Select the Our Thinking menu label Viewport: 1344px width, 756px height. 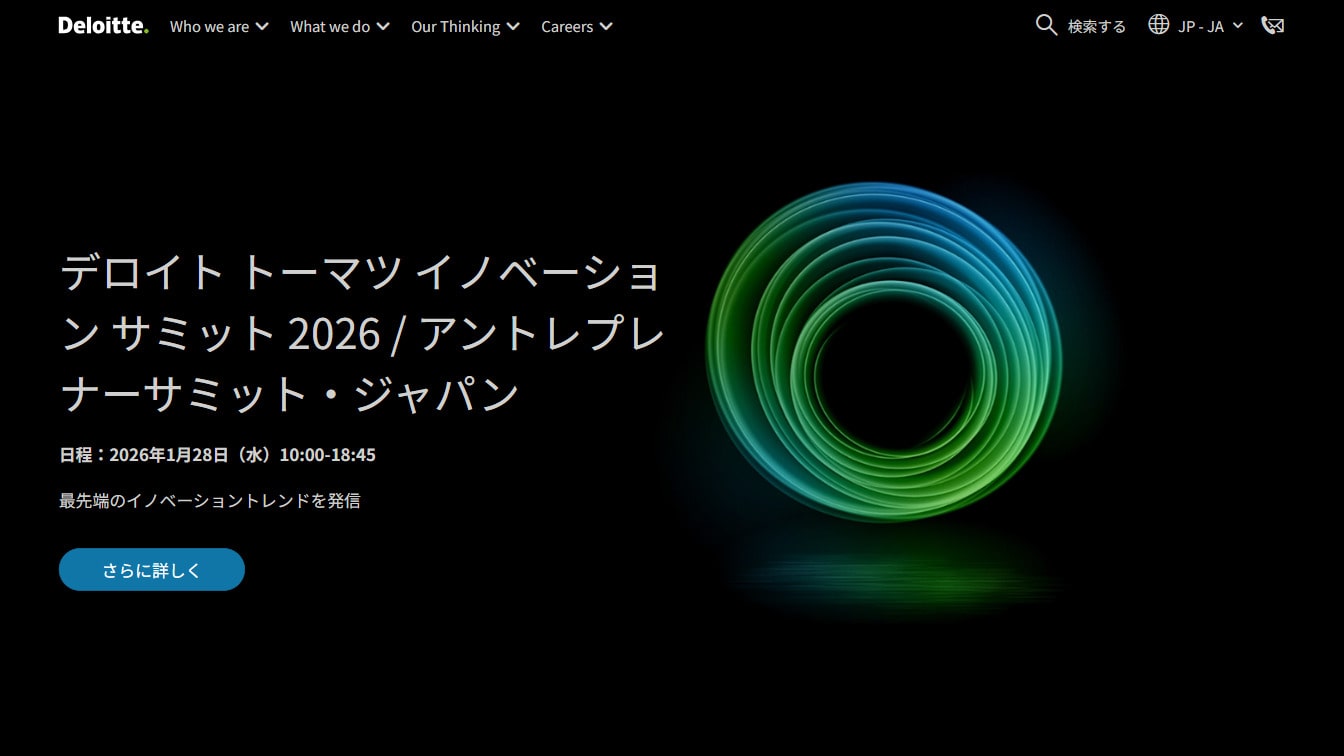click(455, 27)
